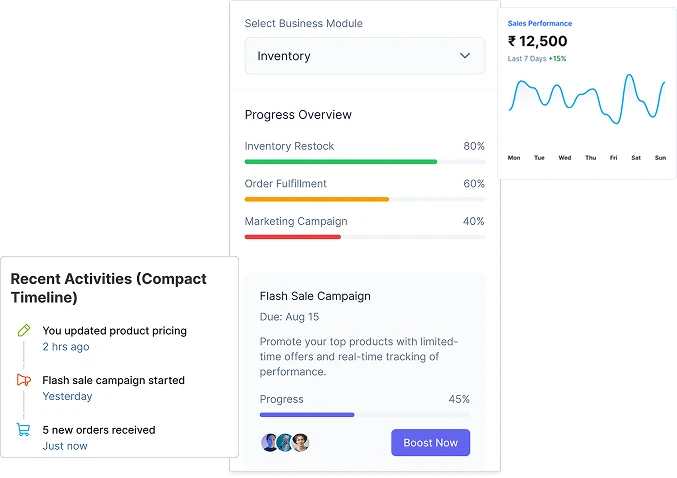Click the megaphone flash sale icon
Viewport: 677px width, 478px height.
24,380
